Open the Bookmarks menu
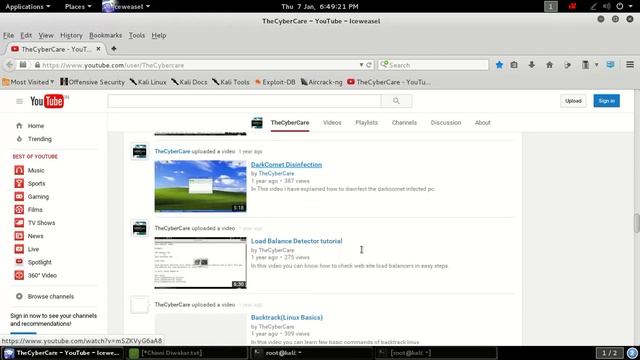Viewport: 640px width, 360px height. pyautogui.click(x=106, y=36)
